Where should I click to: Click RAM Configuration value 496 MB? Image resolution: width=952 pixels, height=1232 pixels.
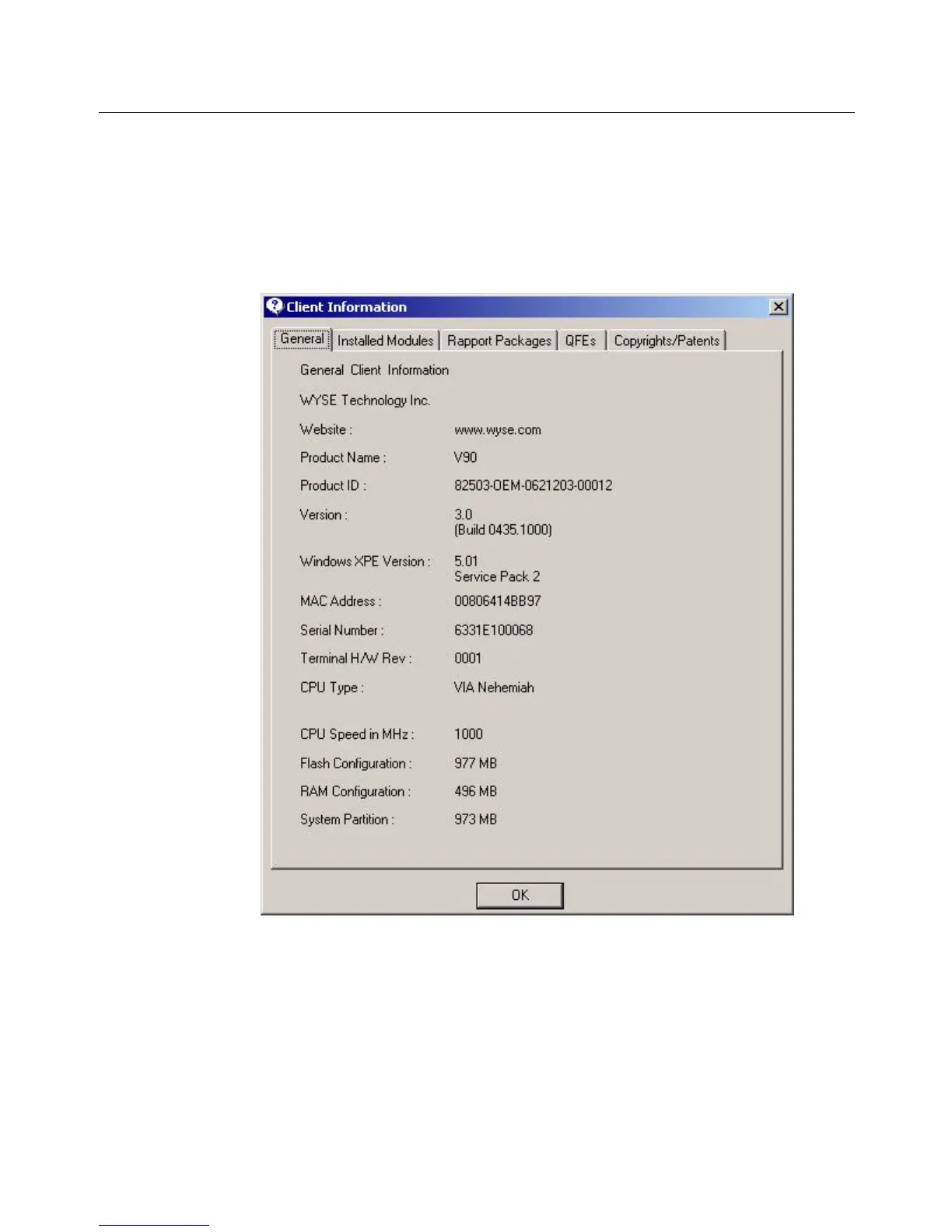click(475, 792)
